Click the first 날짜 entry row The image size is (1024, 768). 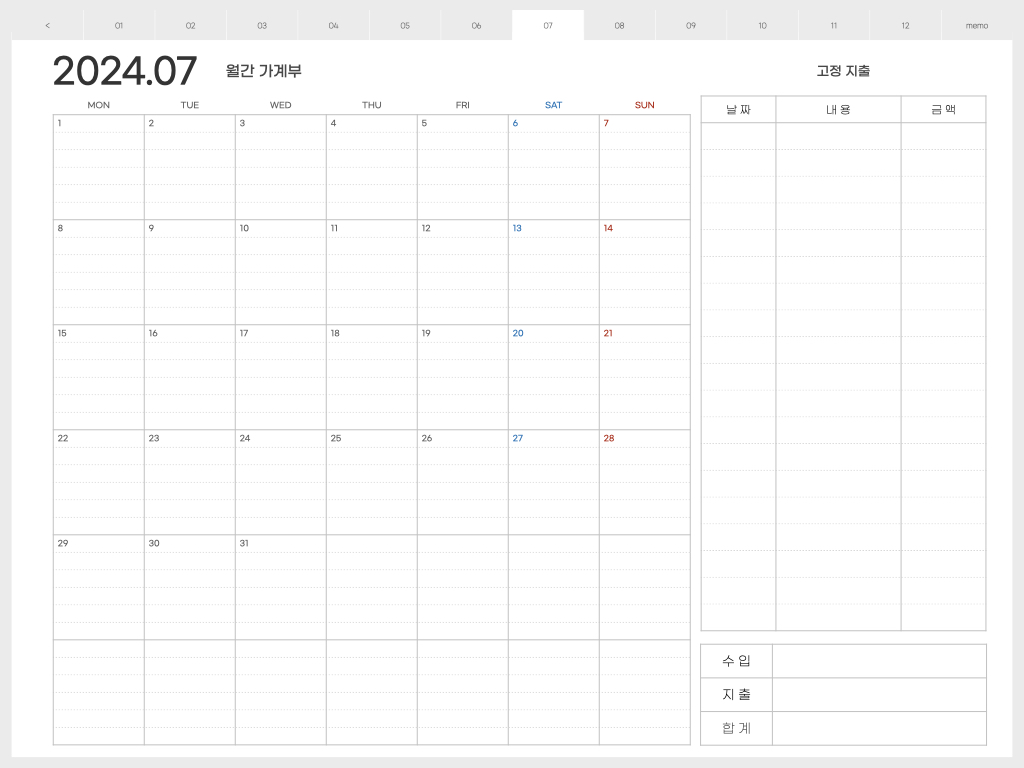(x=739, y=136)
